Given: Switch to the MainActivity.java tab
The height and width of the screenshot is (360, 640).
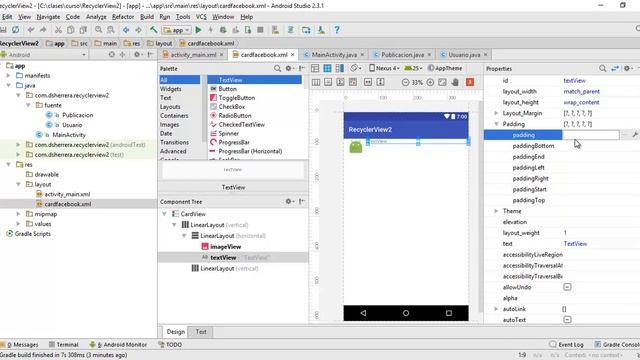Looking at the screenshot, I should click(334, 54).
